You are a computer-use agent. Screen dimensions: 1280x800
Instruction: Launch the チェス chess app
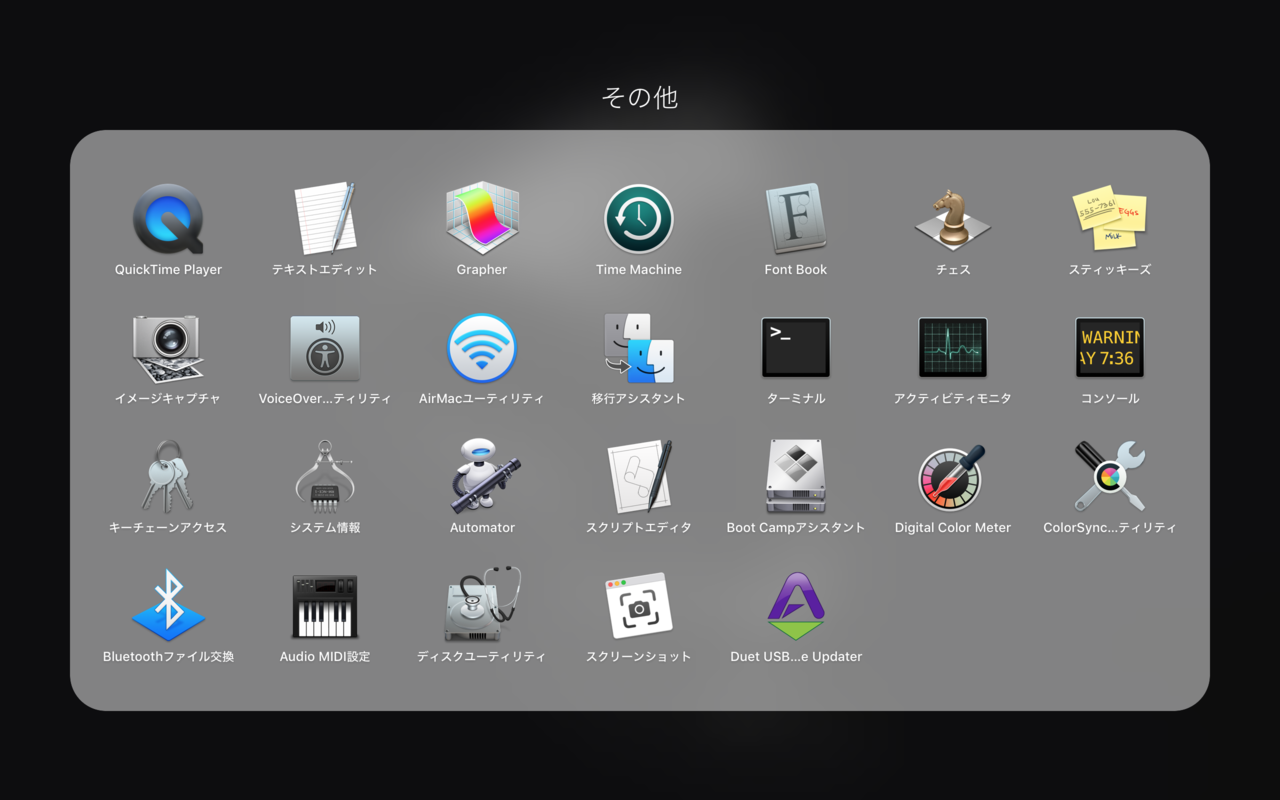pos(953,218)
